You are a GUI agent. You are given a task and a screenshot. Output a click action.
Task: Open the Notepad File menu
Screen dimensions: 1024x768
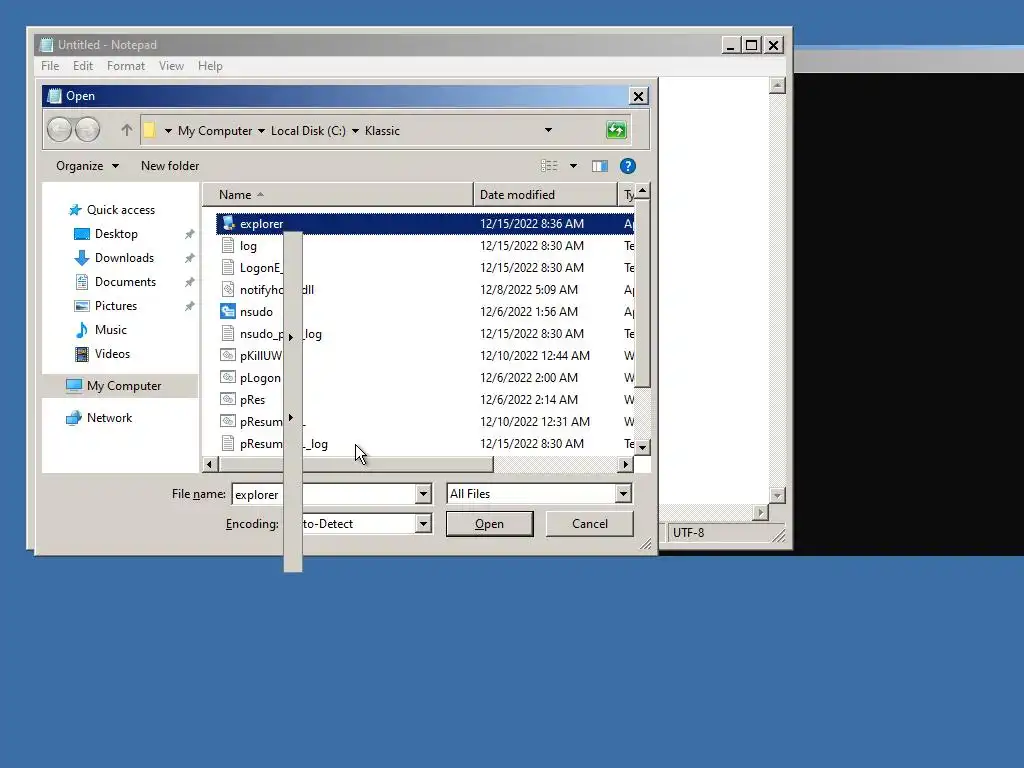pyautogui.click(x=50, y=66)
